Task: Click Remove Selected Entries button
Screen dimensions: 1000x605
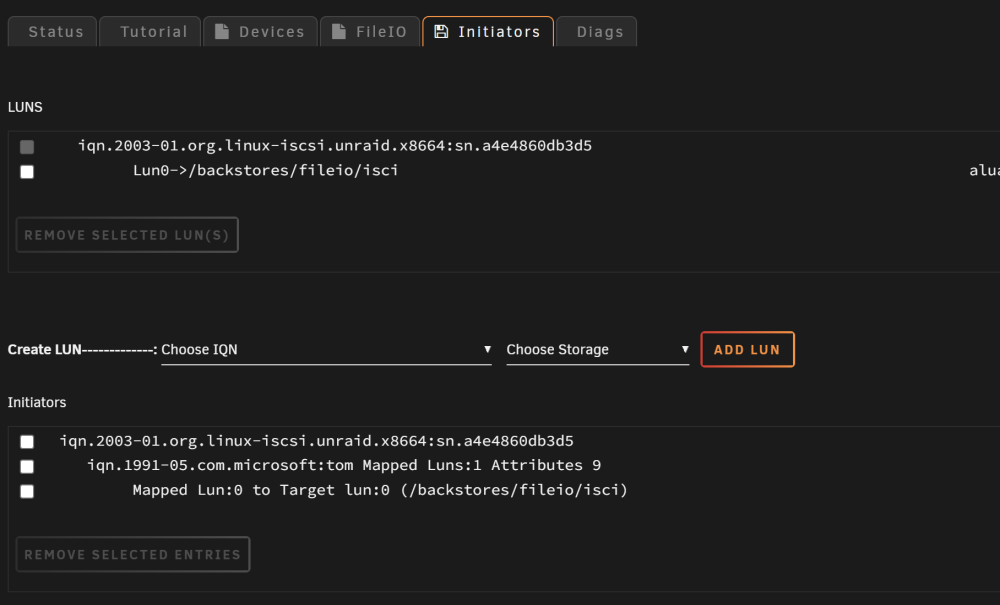Action: point(133,555)
